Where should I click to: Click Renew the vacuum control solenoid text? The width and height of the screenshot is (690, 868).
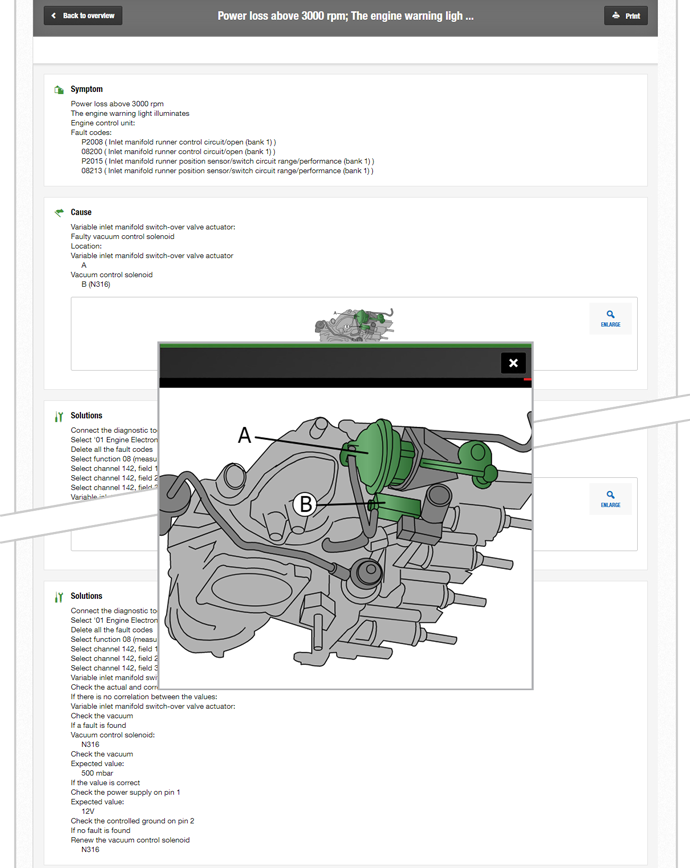coord(130,840)
